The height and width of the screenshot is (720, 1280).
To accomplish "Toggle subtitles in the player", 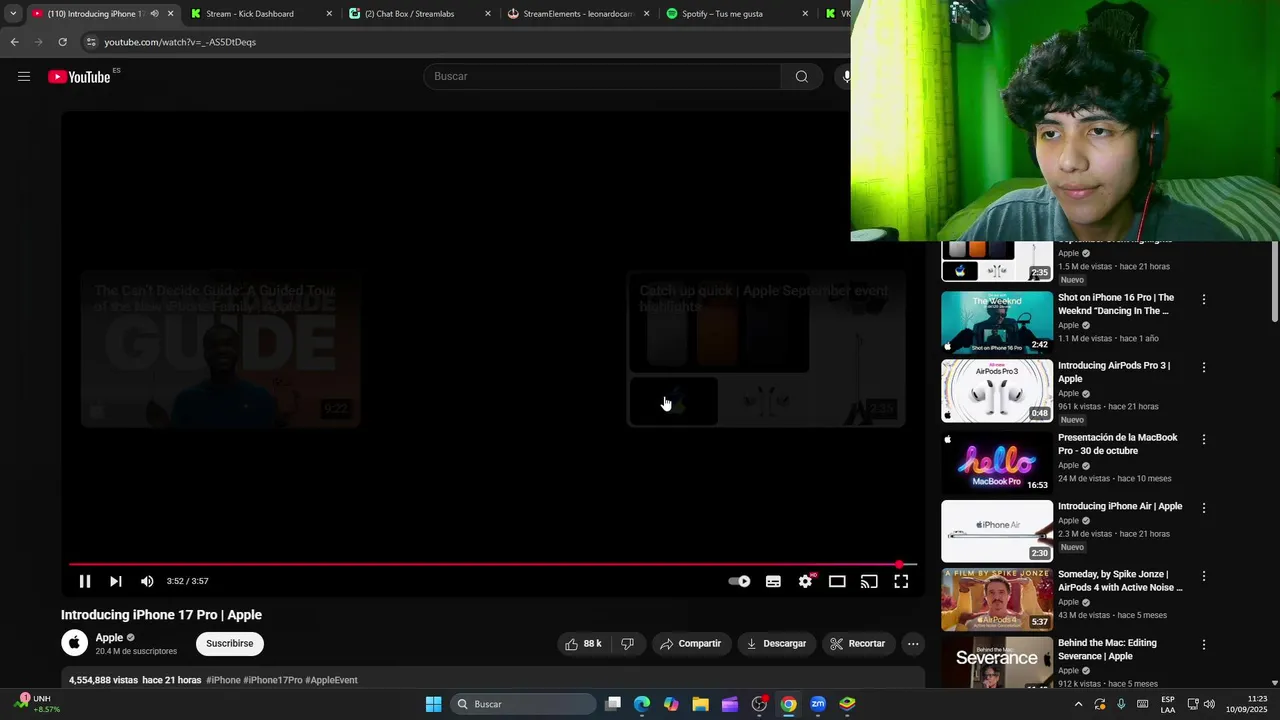I will tap(773, 581).
